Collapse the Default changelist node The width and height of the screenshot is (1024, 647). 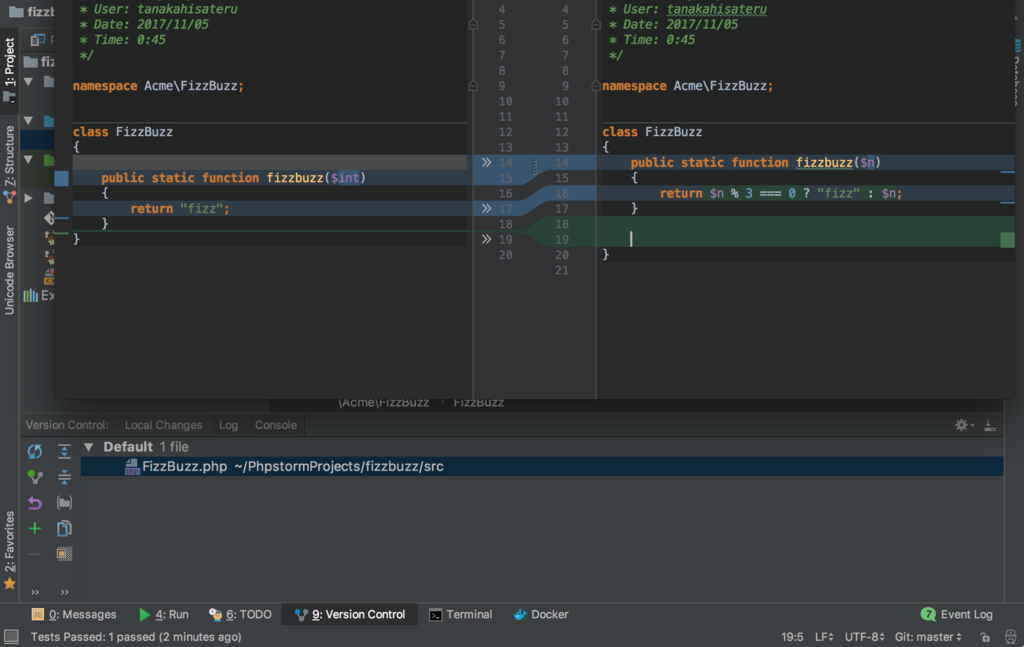coord(89,447)
